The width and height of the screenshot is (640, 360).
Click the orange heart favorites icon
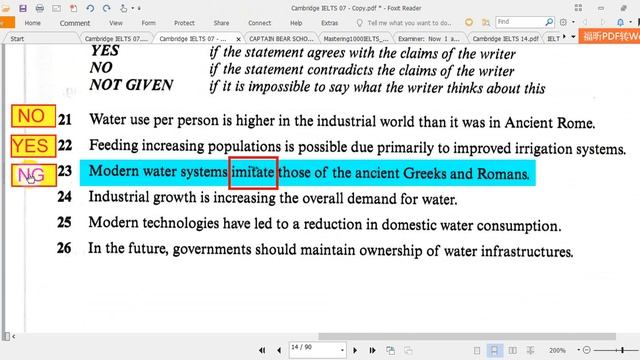click(469, 22)
